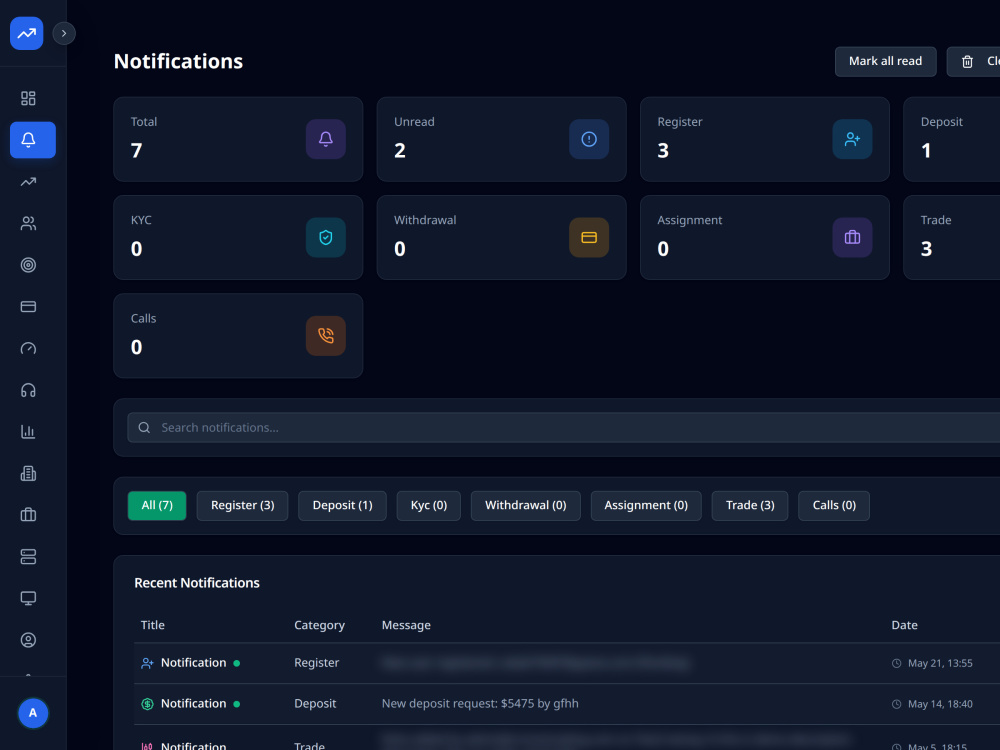Open the users sidebar icon
This screenshot has height=750, width=1000.
(28, 223)
